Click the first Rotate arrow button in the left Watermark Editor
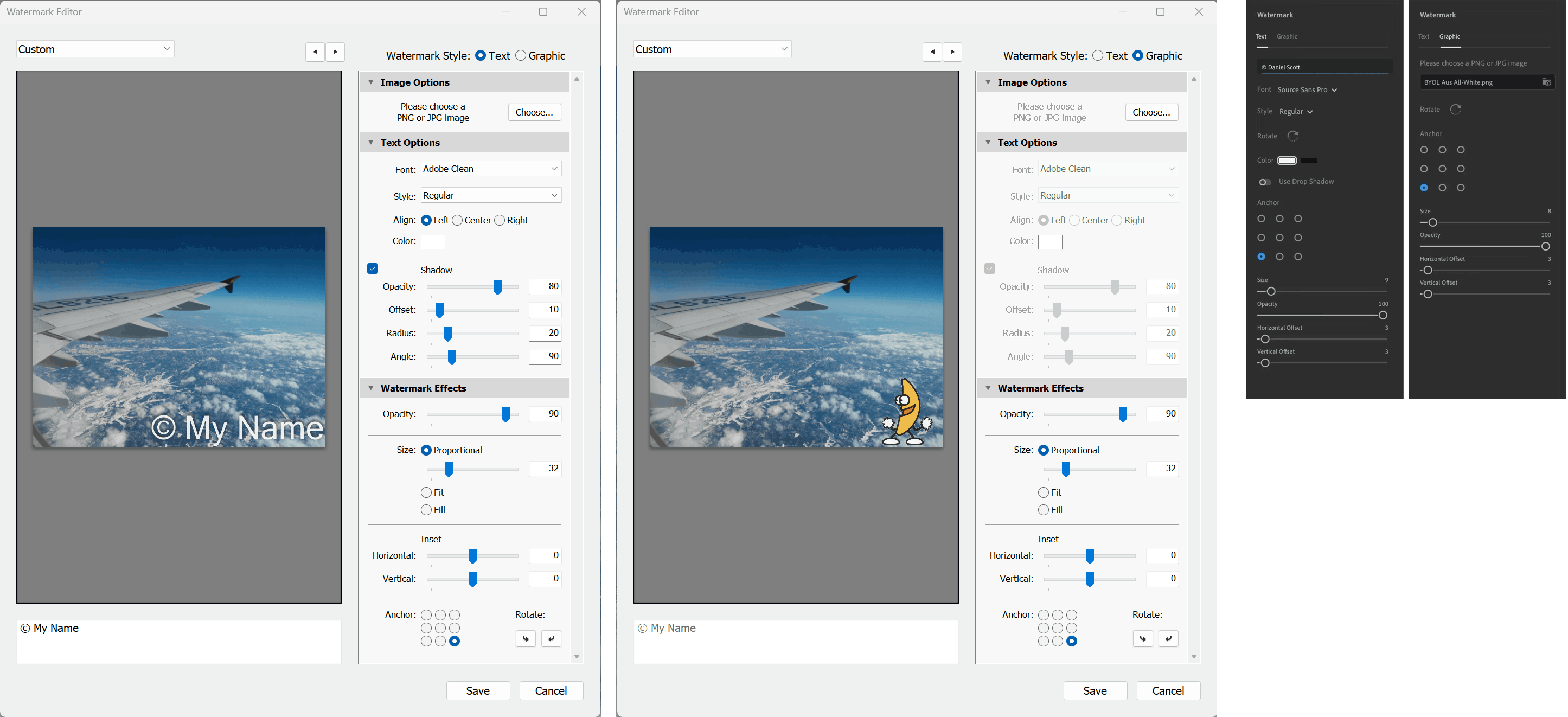Image resolution: width=1568 pixels, height=717 pixels. coord(526,638)
